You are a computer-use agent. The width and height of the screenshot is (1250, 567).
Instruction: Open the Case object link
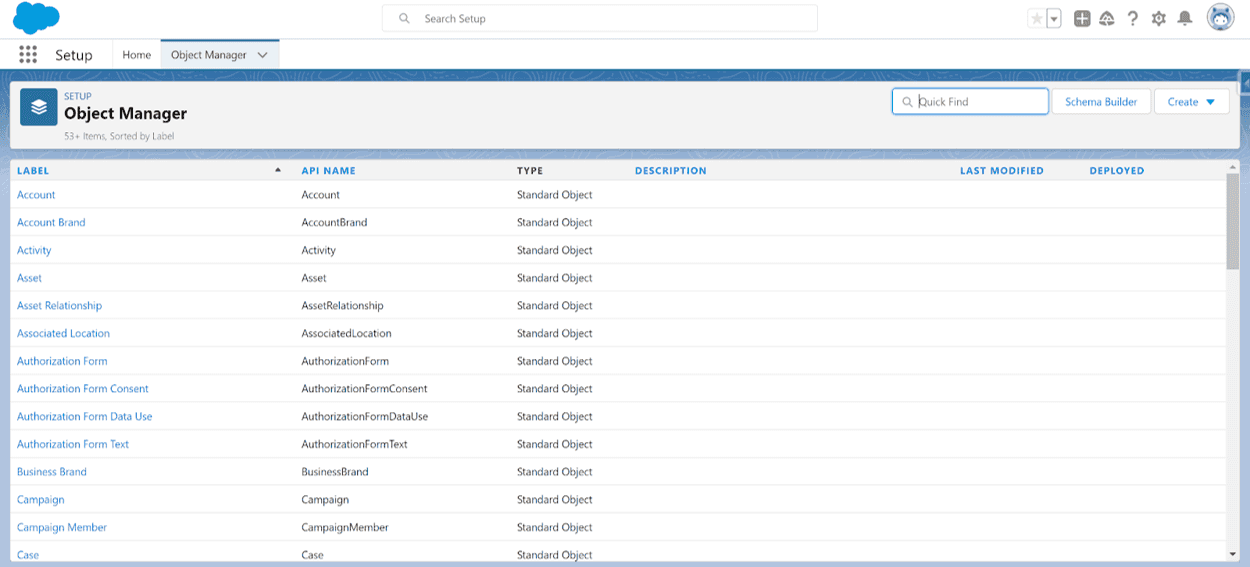pos(28,555)
